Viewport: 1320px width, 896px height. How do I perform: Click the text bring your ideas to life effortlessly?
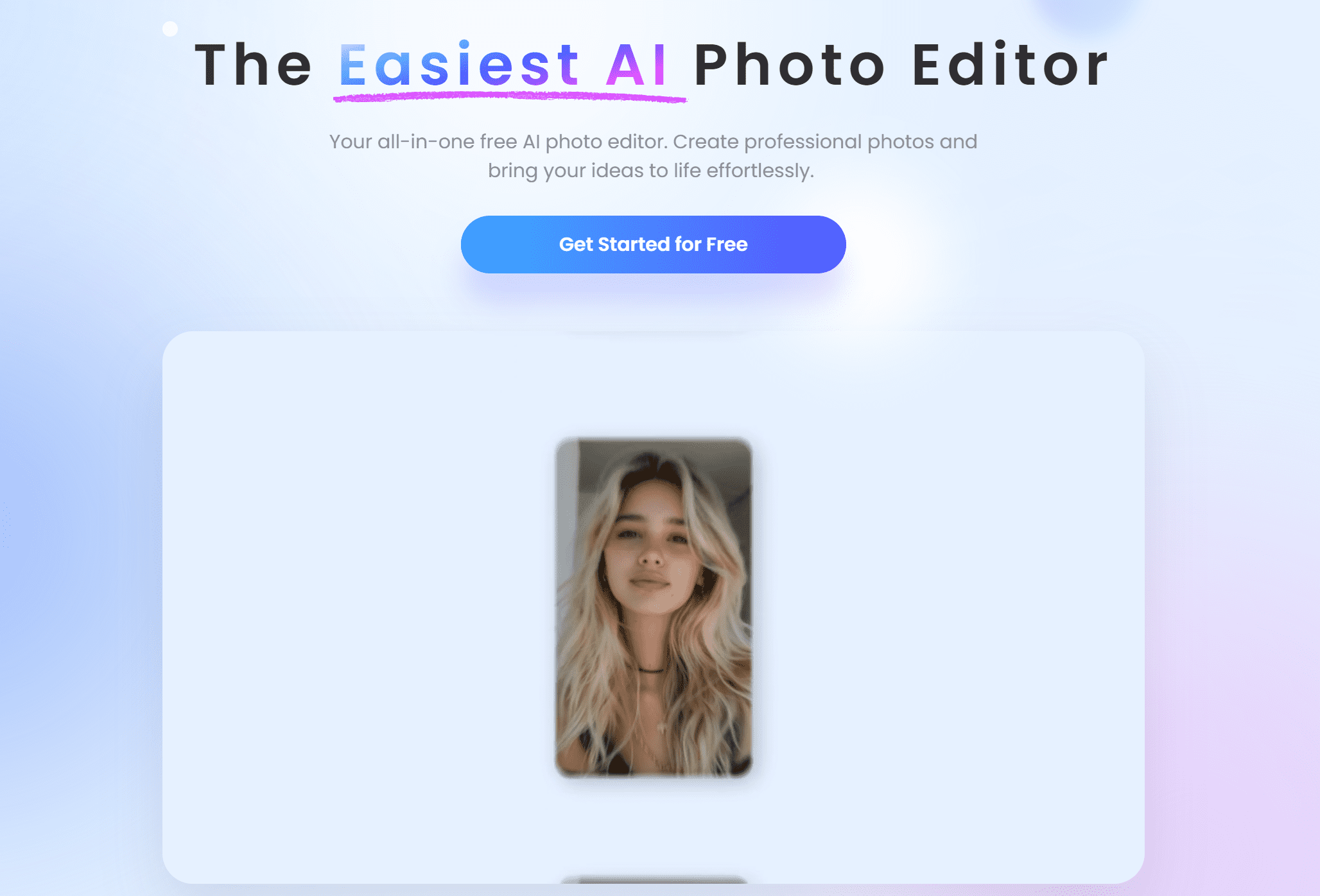pos(651,171)
